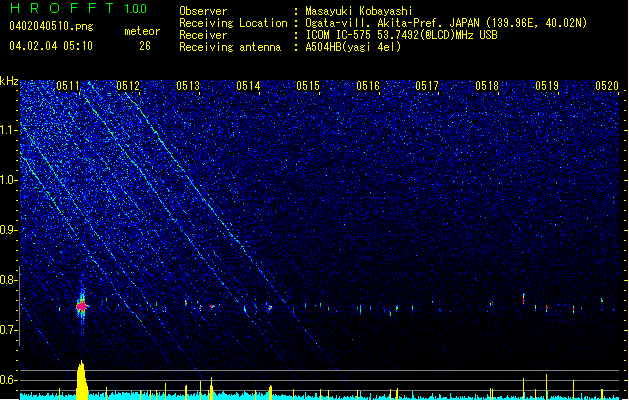Click the time marker 0514

(248, 86)
